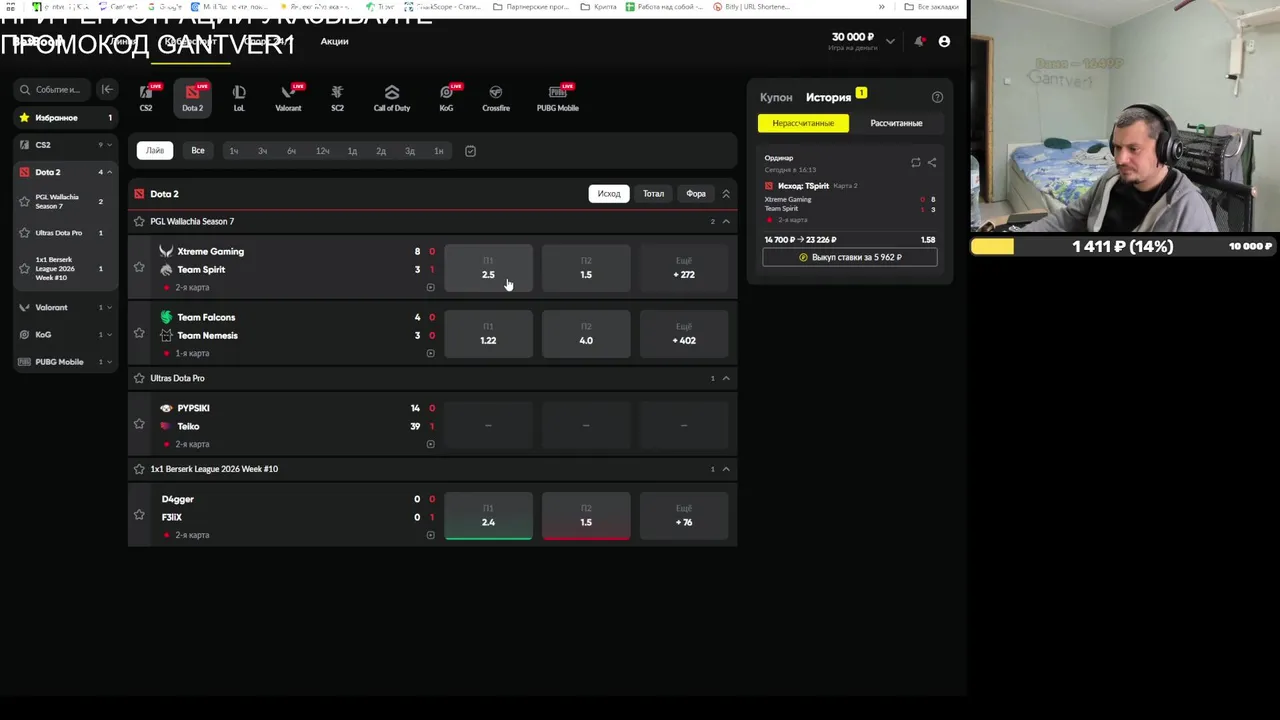1280x720 pixels.
Task: Click the Событие search field
Action: [x=52, y=89]
